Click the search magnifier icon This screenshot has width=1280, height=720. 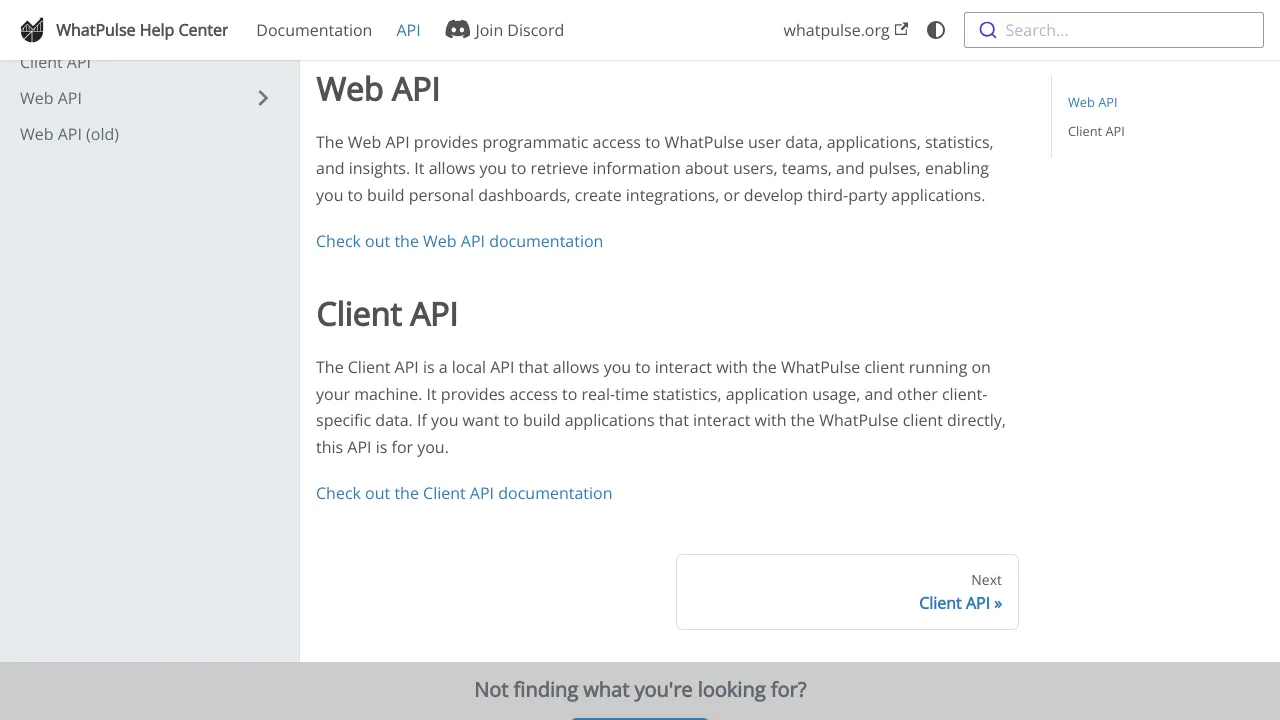coord(987,30)
